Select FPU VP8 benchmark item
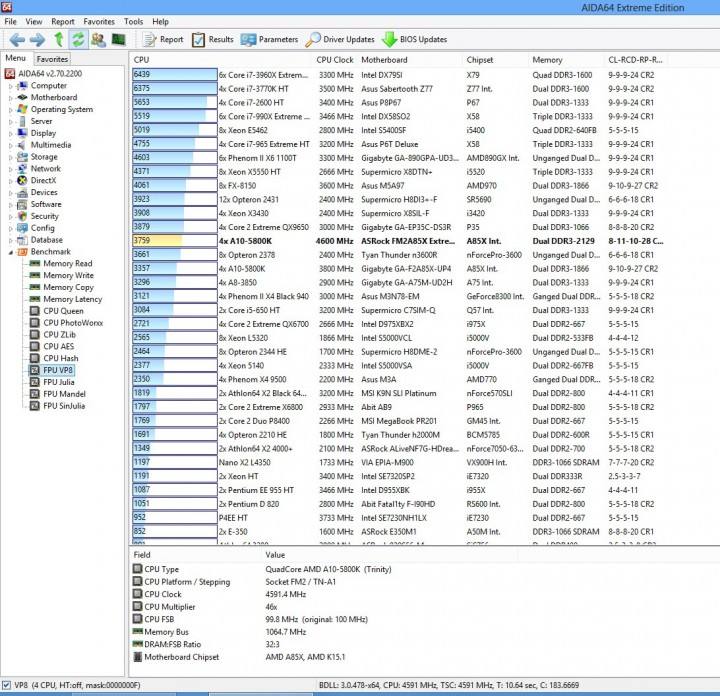This screenshot has height=696, width=720. [x=51, y=370]
